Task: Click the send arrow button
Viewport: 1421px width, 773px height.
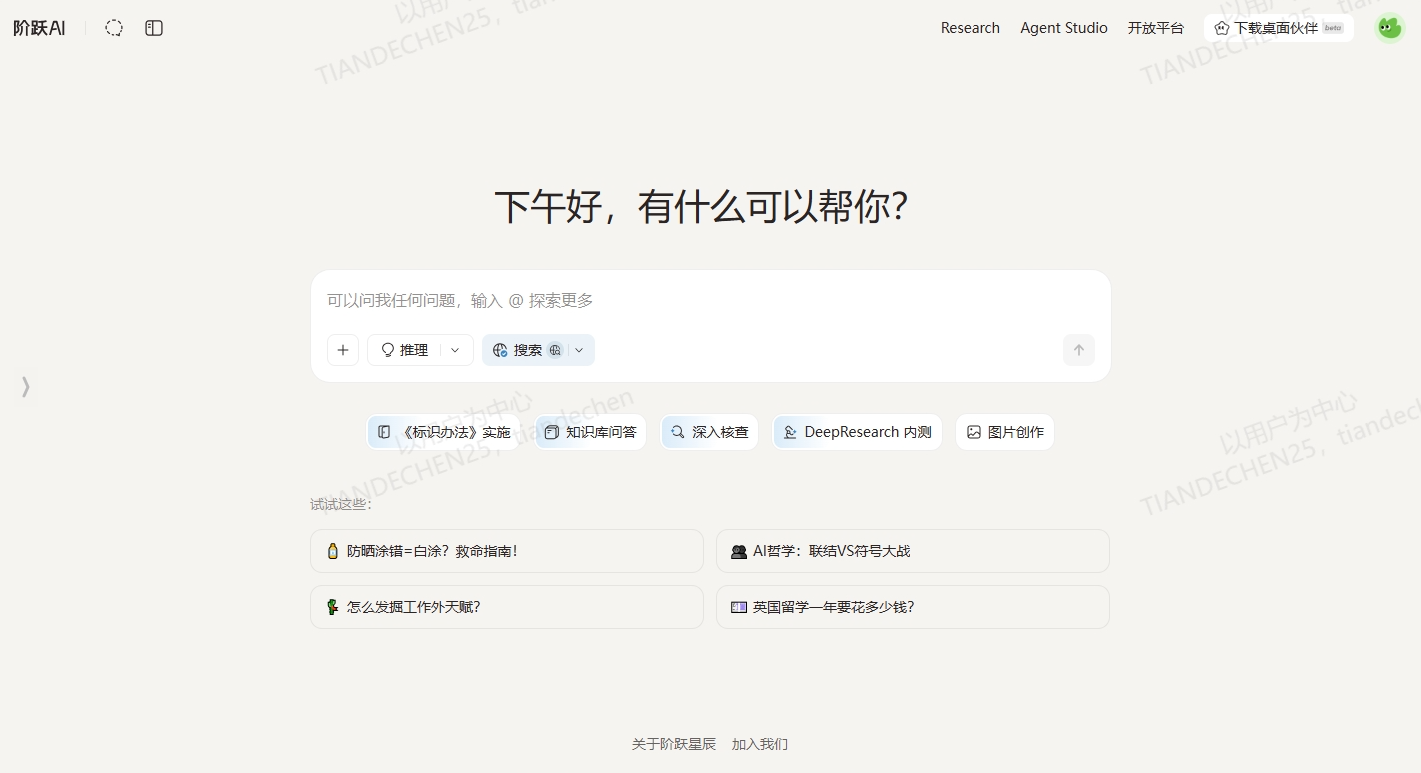Action: pyautogui.click(x=1078, y=350)
